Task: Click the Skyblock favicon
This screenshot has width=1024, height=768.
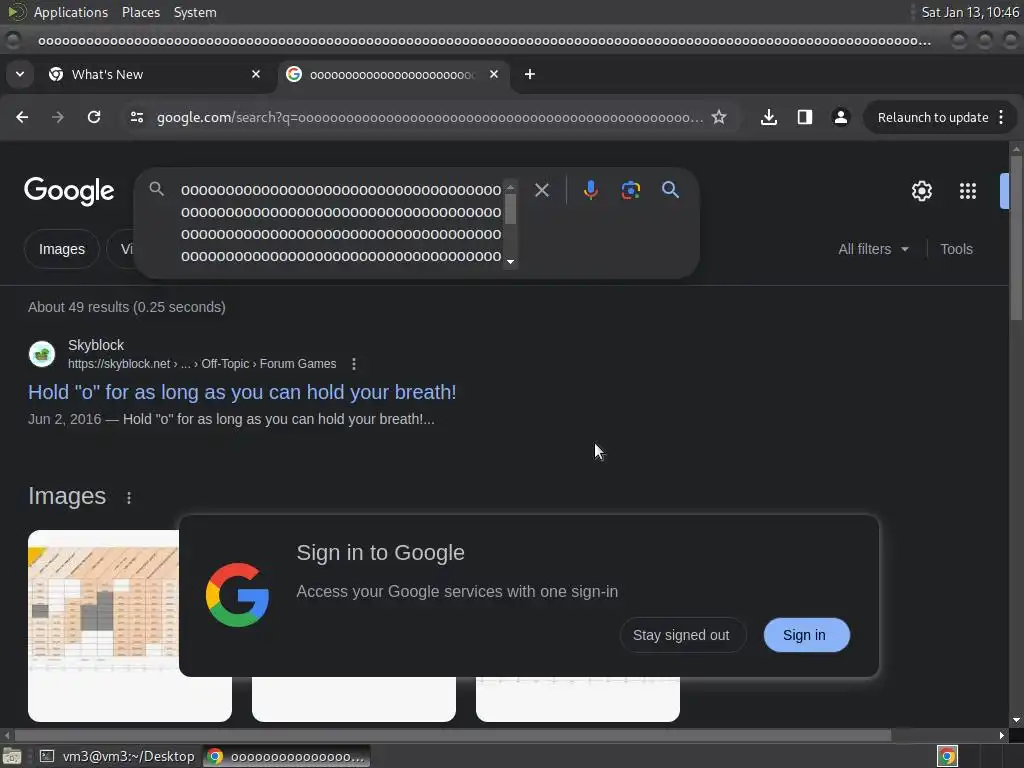Action: point(42,354)
